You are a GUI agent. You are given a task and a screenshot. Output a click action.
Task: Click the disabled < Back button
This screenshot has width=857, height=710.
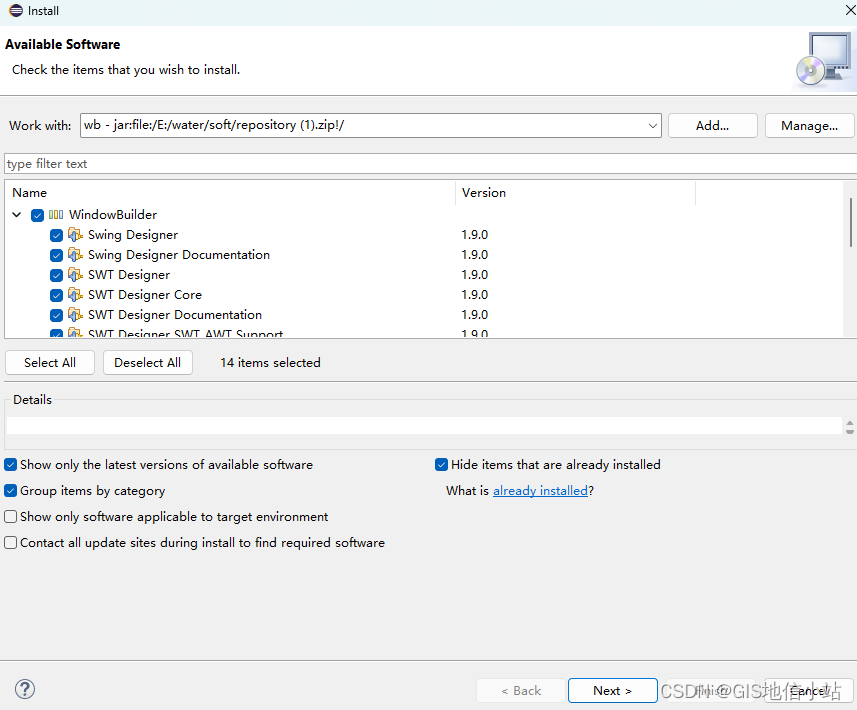point(521,691)
